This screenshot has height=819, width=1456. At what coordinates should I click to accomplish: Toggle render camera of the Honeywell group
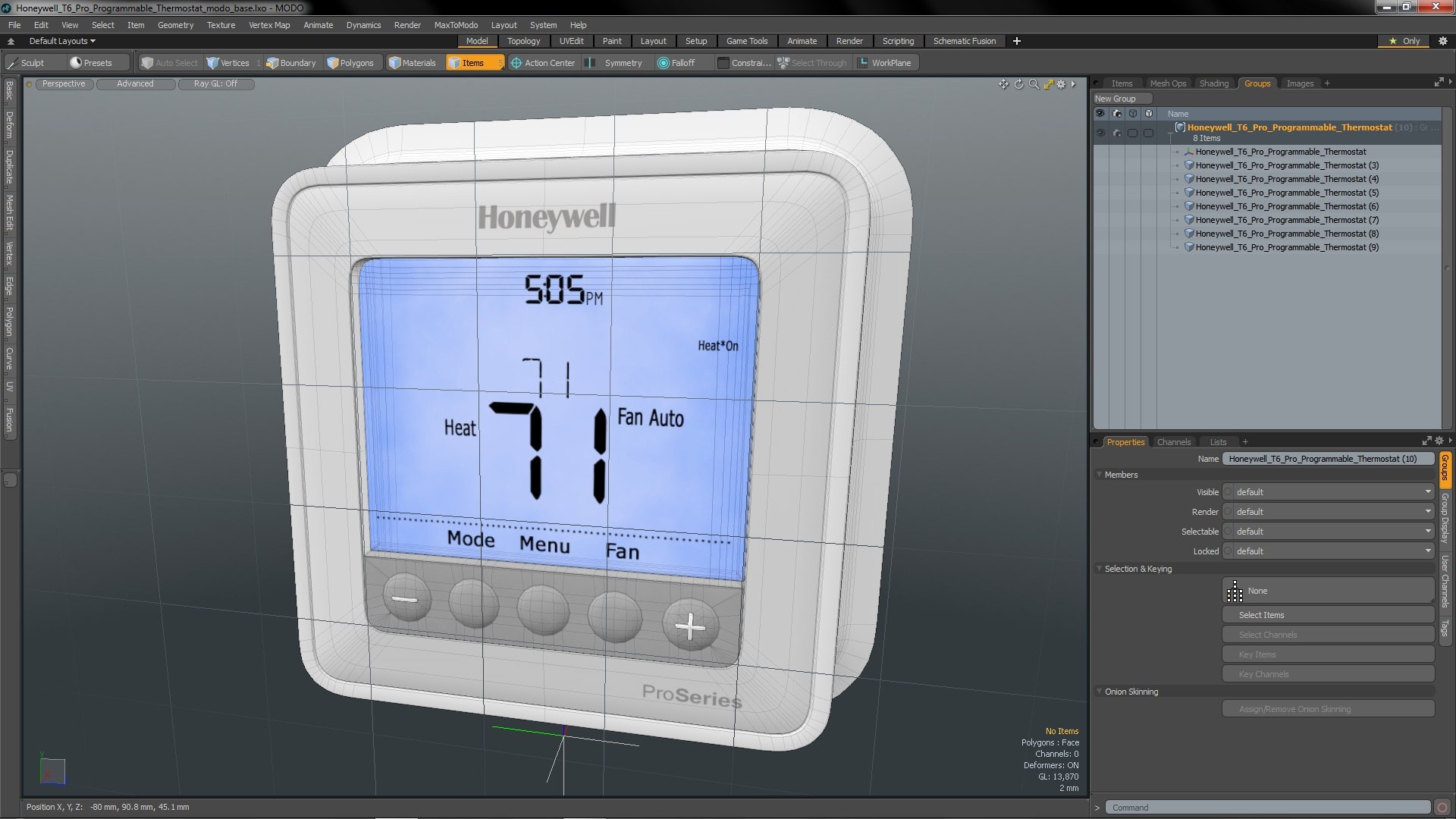1116,133
